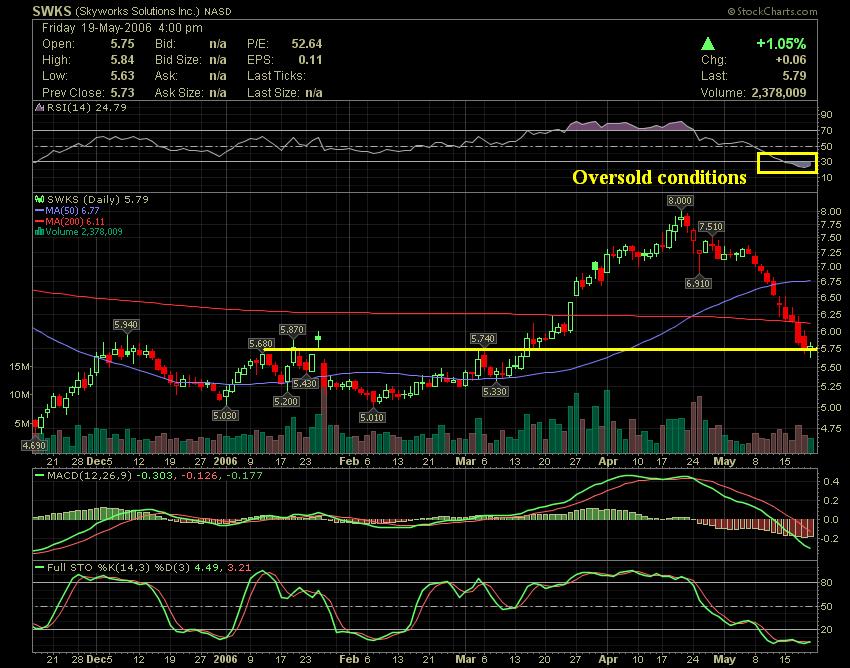Click the 5.200 price tag
The height and width of the screenshot is (668, 850).
(x=285, y=401)
